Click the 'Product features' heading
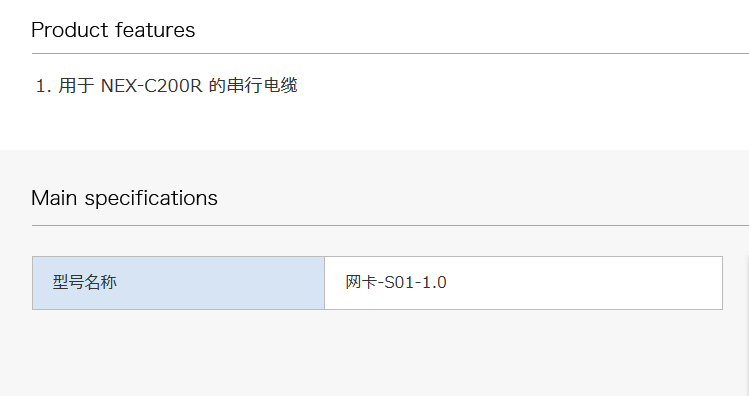 pos(113,30)
